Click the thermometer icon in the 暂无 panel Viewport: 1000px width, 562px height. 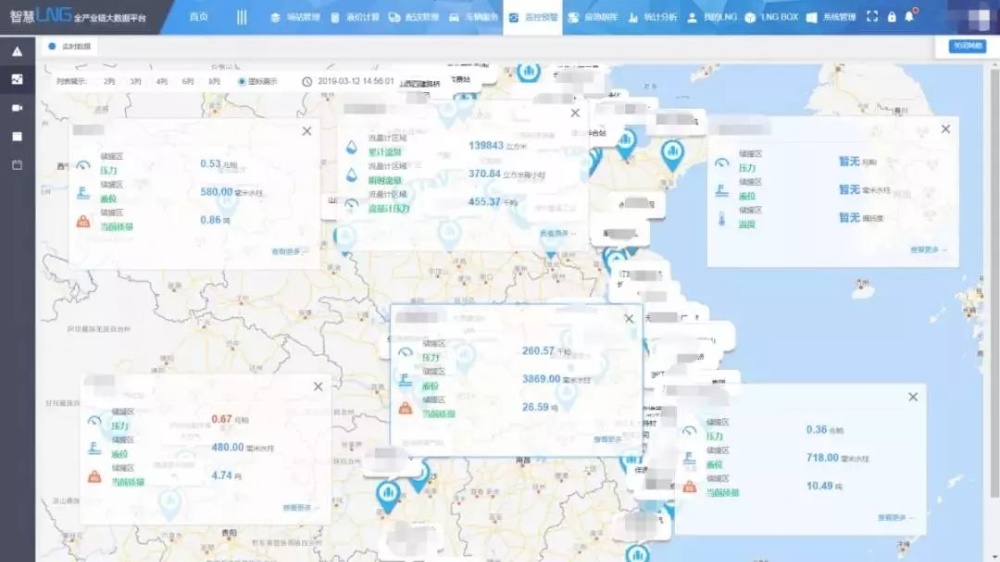[722, 219]
